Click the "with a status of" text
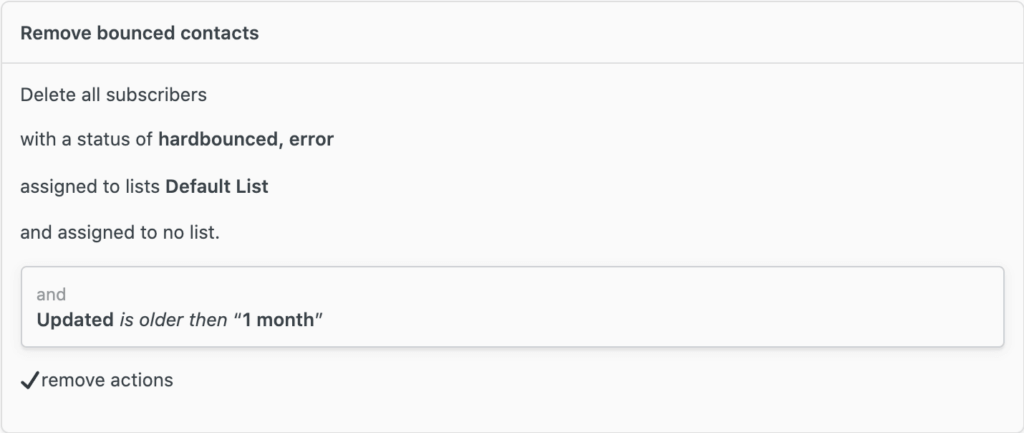1024x433 pixels. (x=87, y=140)
